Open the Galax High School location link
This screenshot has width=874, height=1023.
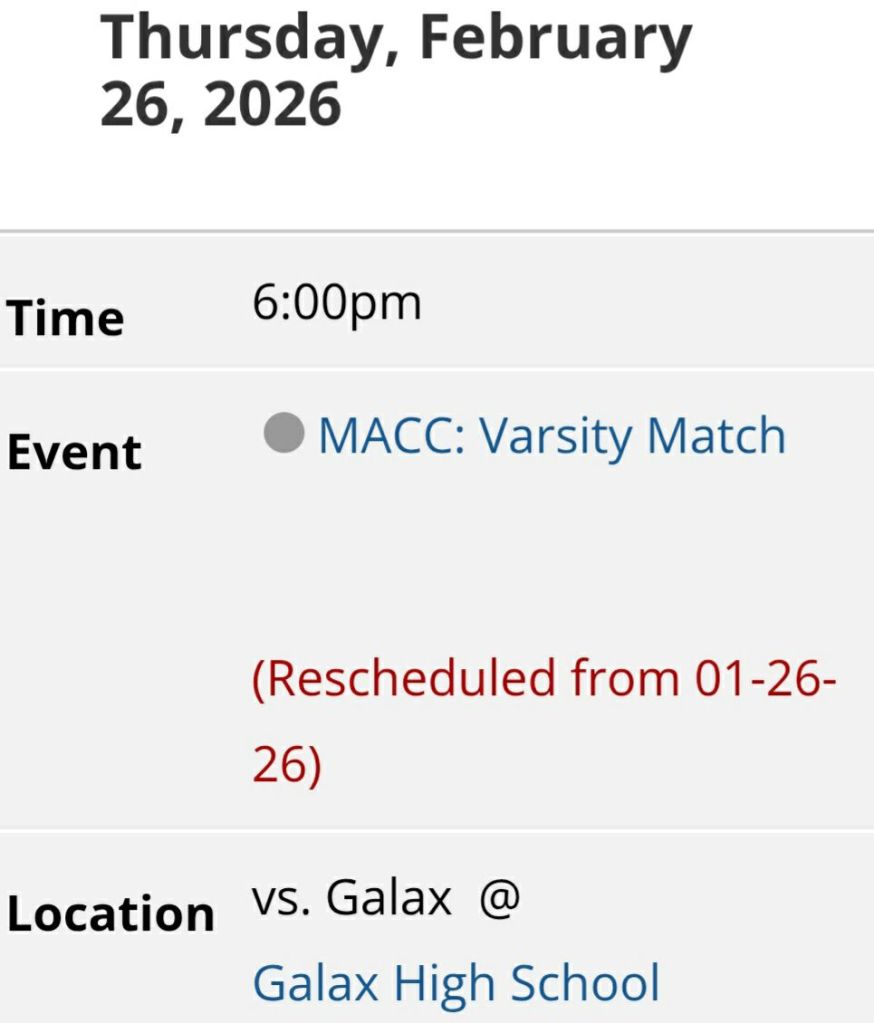coord(456,982)
